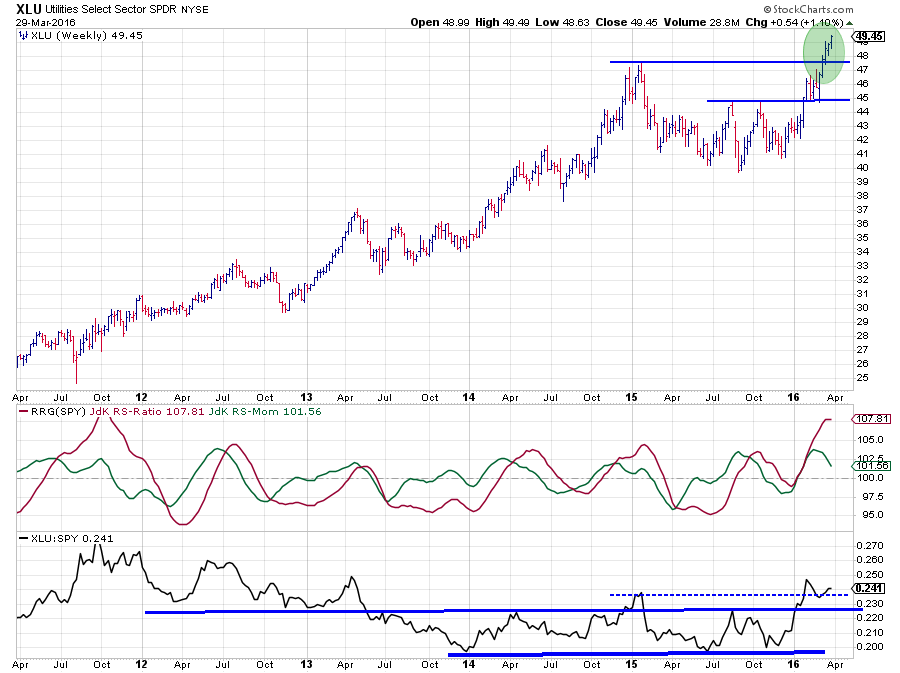Click the 49.45 price tag on the axis

pyautogui.click(x=870, y=36)
